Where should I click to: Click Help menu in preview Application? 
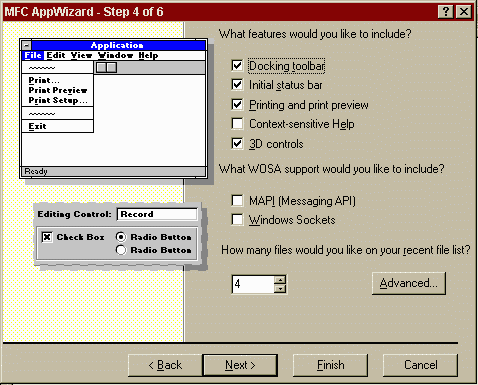tap(148, 55)
